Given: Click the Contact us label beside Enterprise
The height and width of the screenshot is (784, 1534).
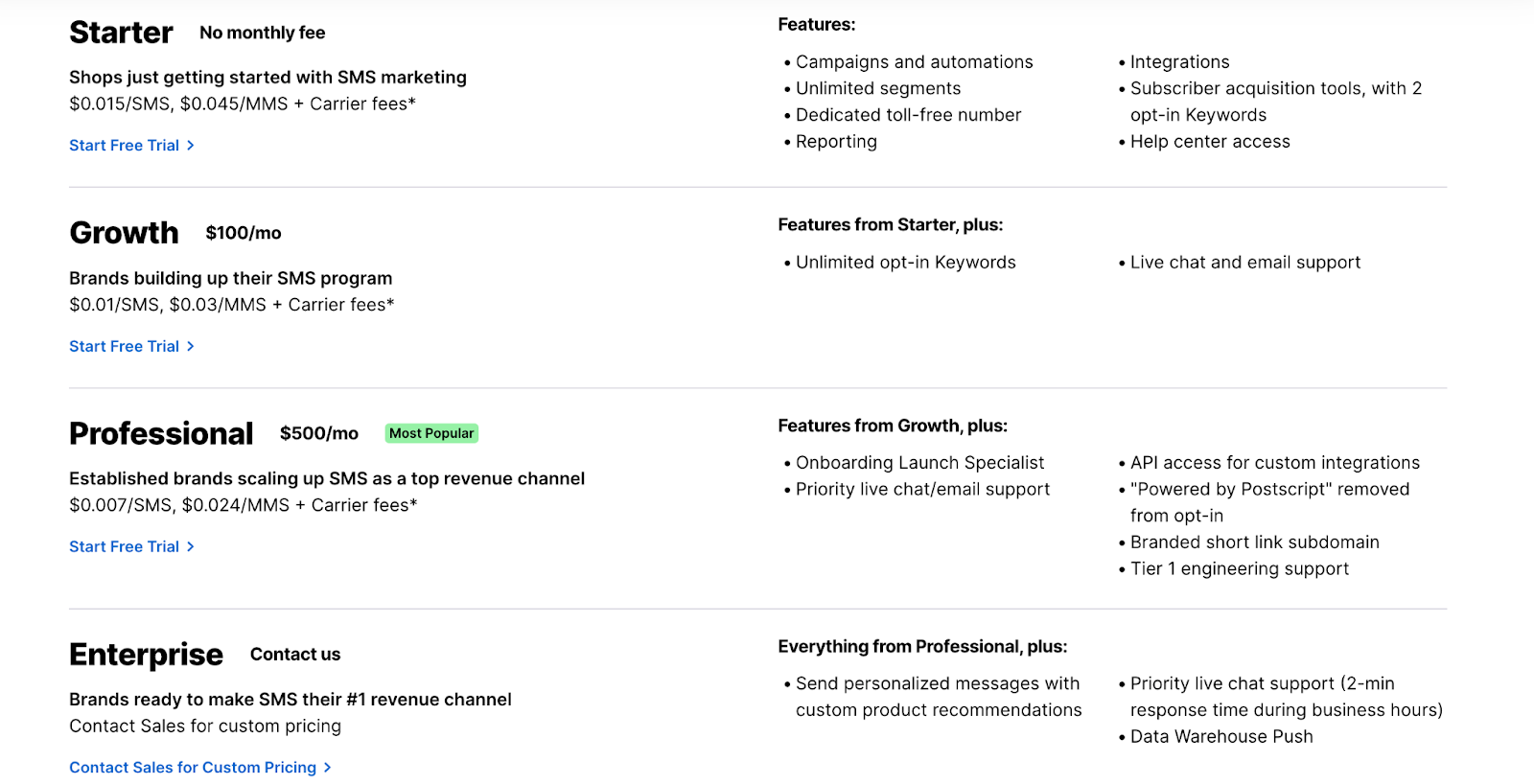Looking at the screenshot, I should point(295,655).
